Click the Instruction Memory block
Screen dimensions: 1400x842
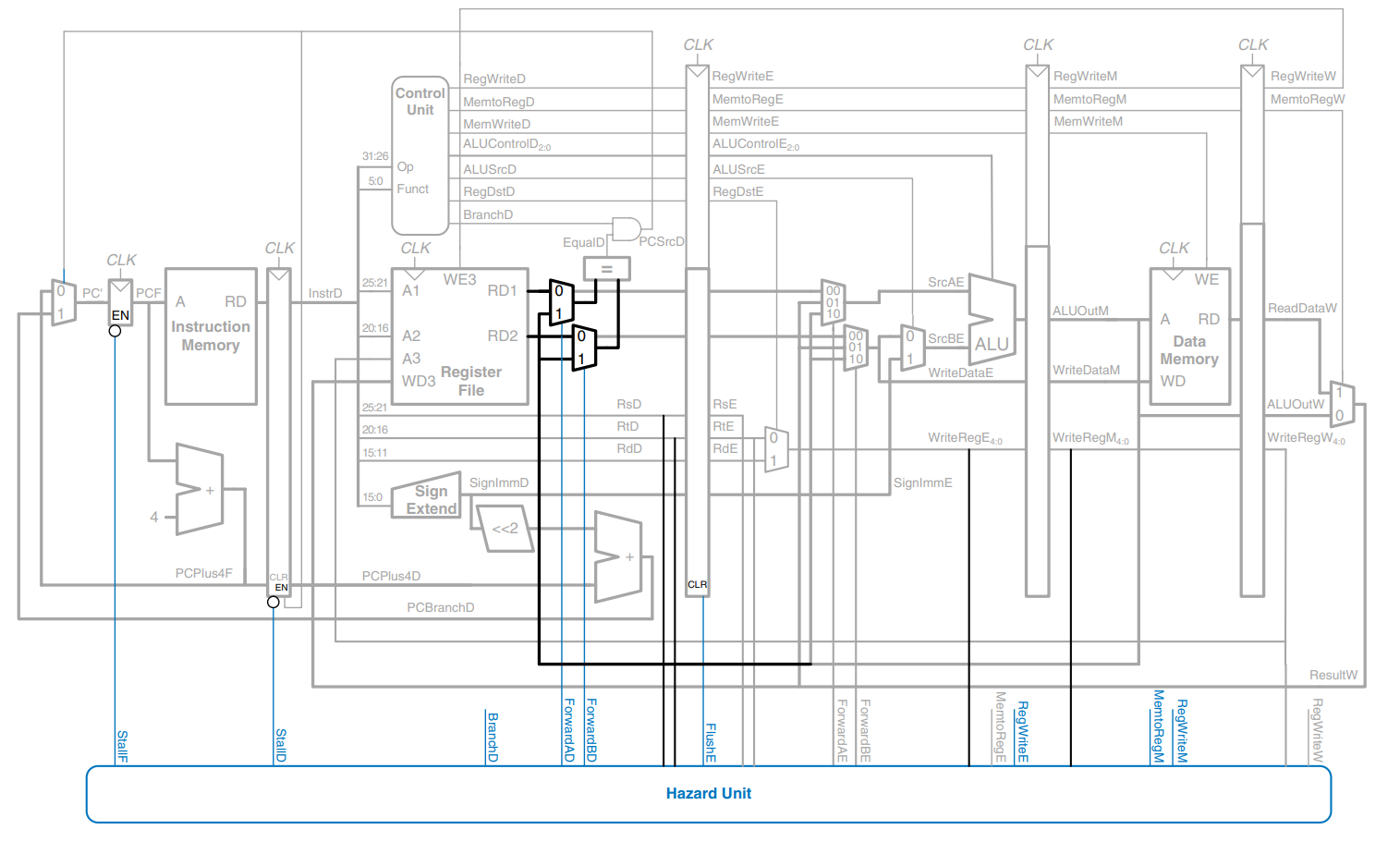pos(211,336)
